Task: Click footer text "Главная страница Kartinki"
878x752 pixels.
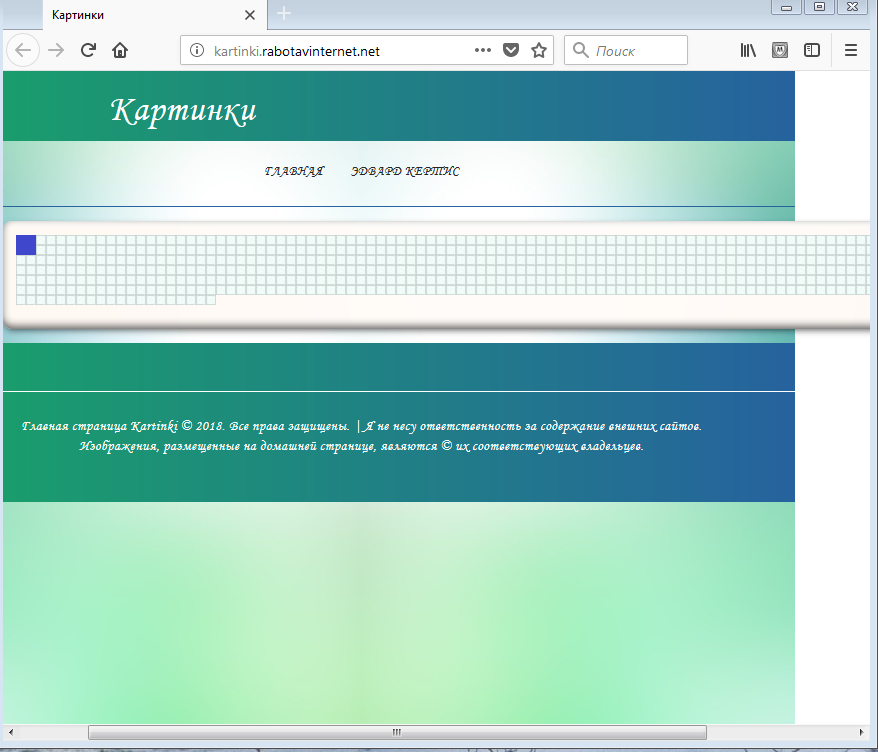Action: point(100,426)
